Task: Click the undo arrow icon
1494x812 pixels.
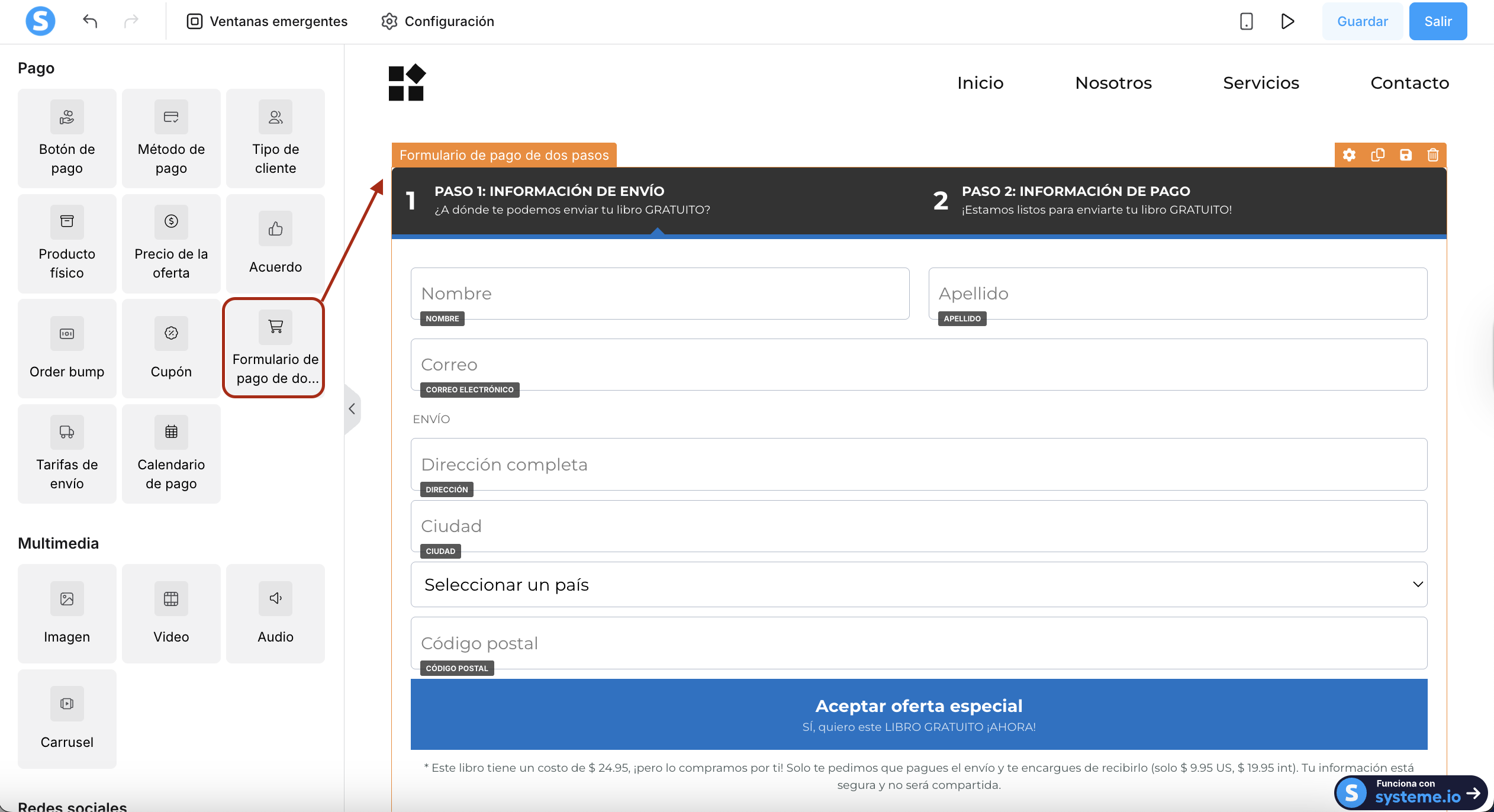Action: coord(90,21)
